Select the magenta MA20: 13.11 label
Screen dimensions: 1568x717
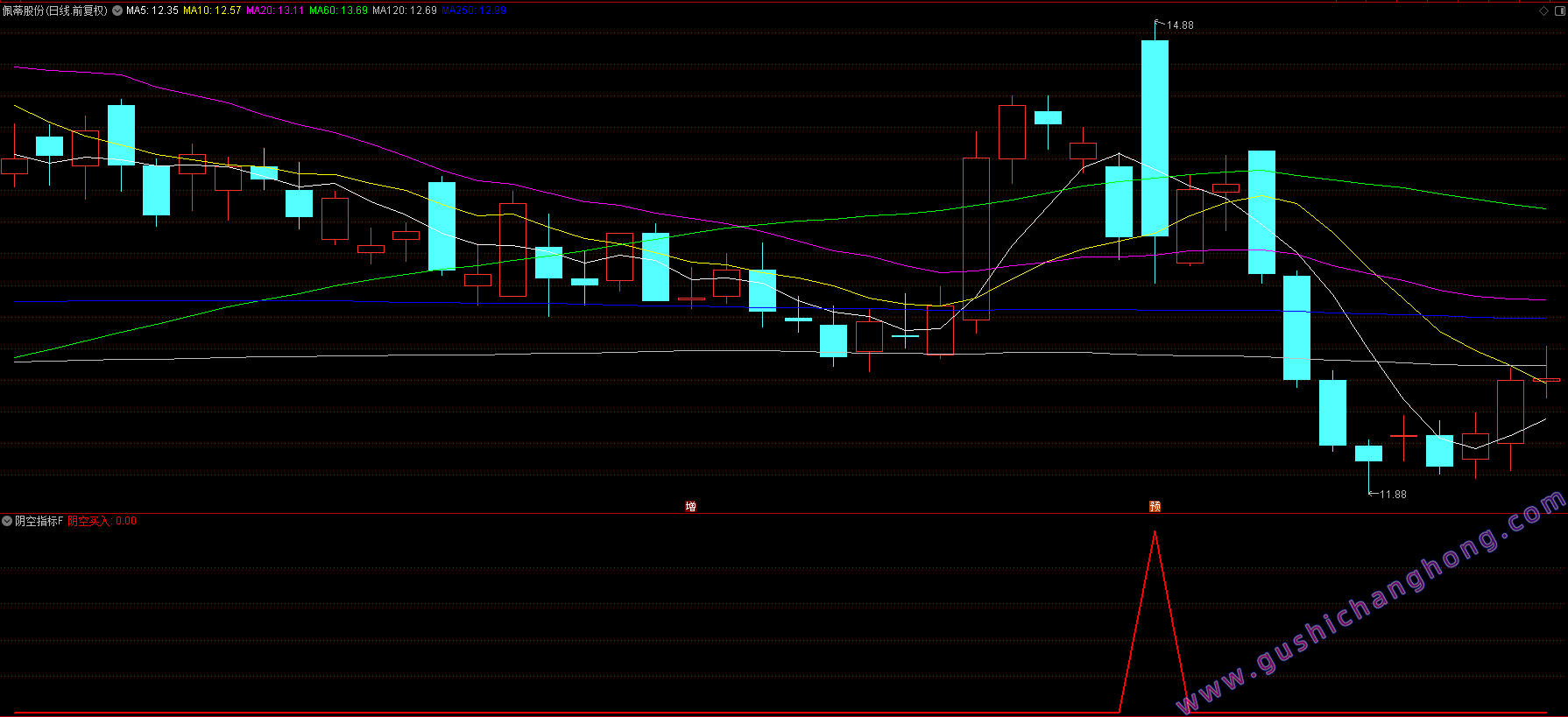275,11
